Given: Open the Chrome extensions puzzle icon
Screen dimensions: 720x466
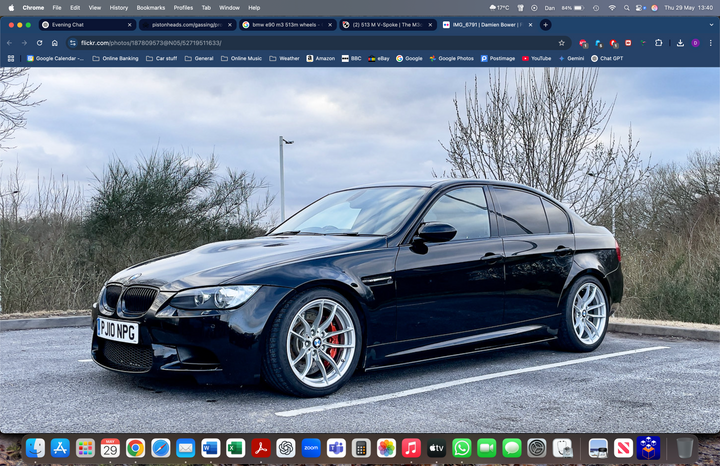Looking at the screenshot, I should pos(659,43).
